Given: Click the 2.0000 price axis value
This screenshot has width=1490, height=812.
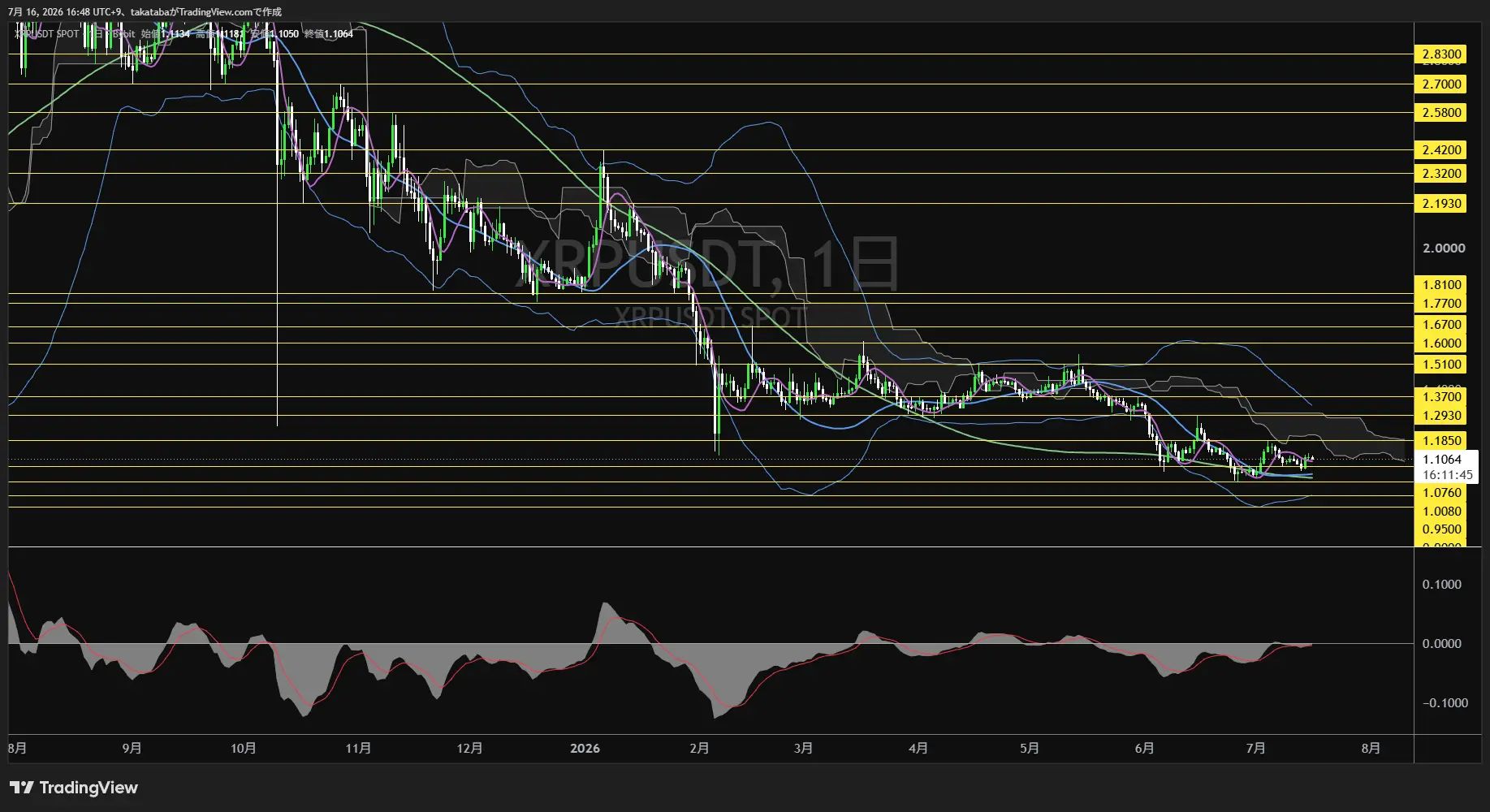Looking at the screenshot, I should point(1443,248).
